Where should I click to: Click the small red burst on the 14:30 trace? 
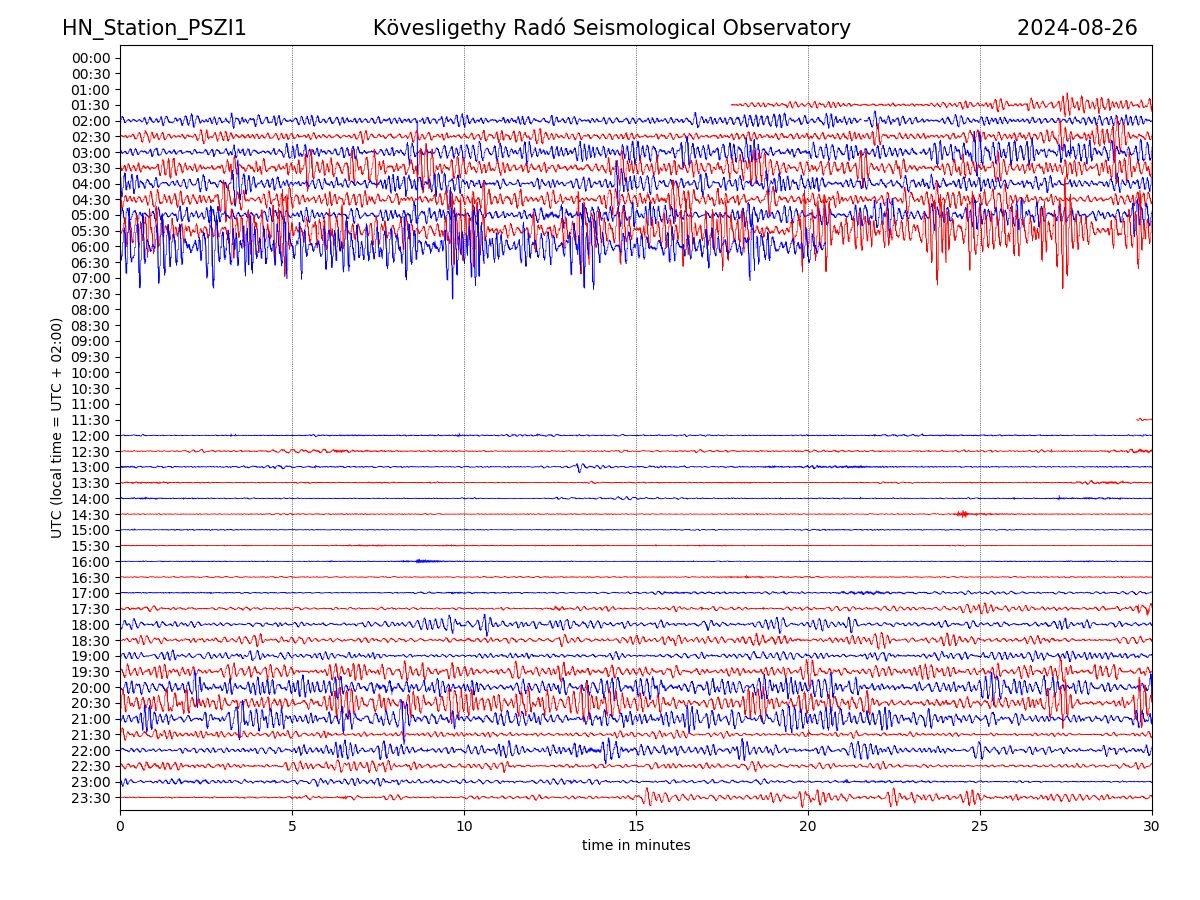[962, 514]
